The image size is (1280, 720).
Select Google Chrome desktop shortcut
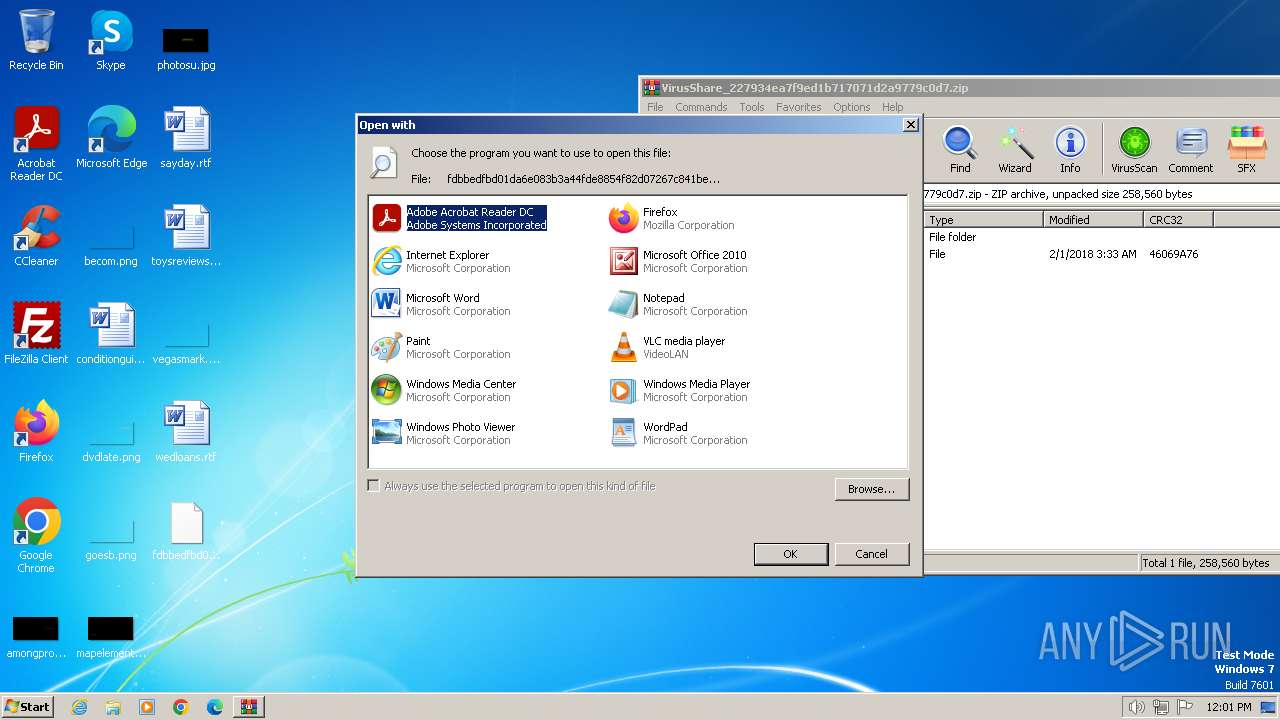36,536
